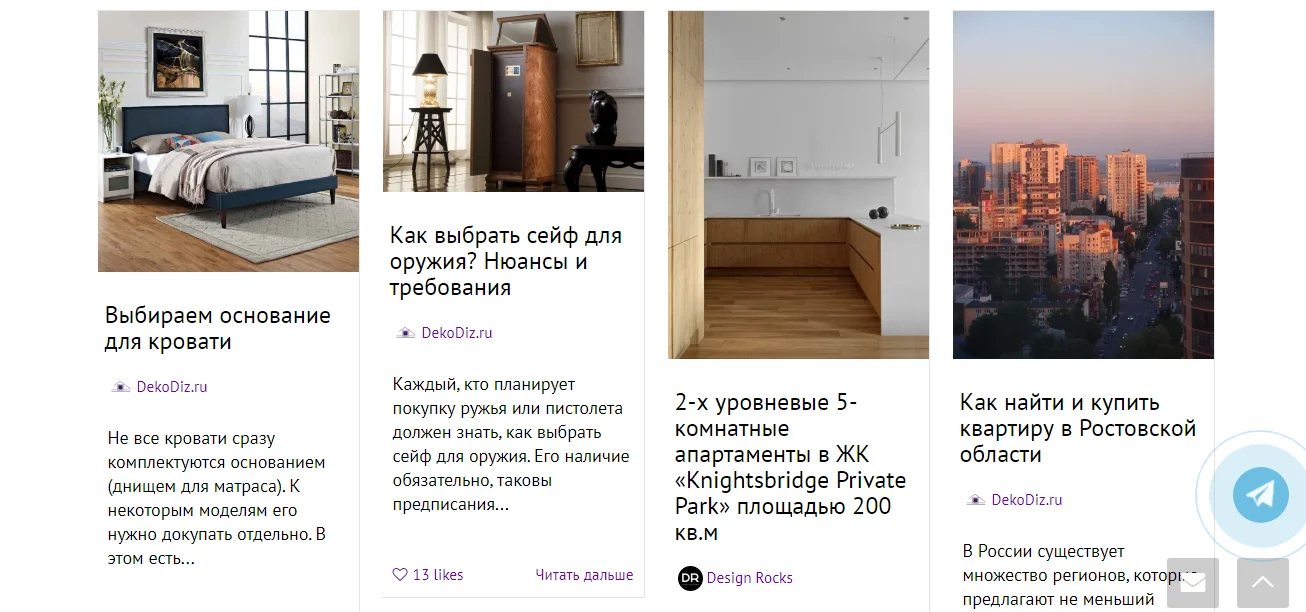
Task: Click DekoDiz.ru avatar under gun safe article
Action: click(x=406, y=333)
